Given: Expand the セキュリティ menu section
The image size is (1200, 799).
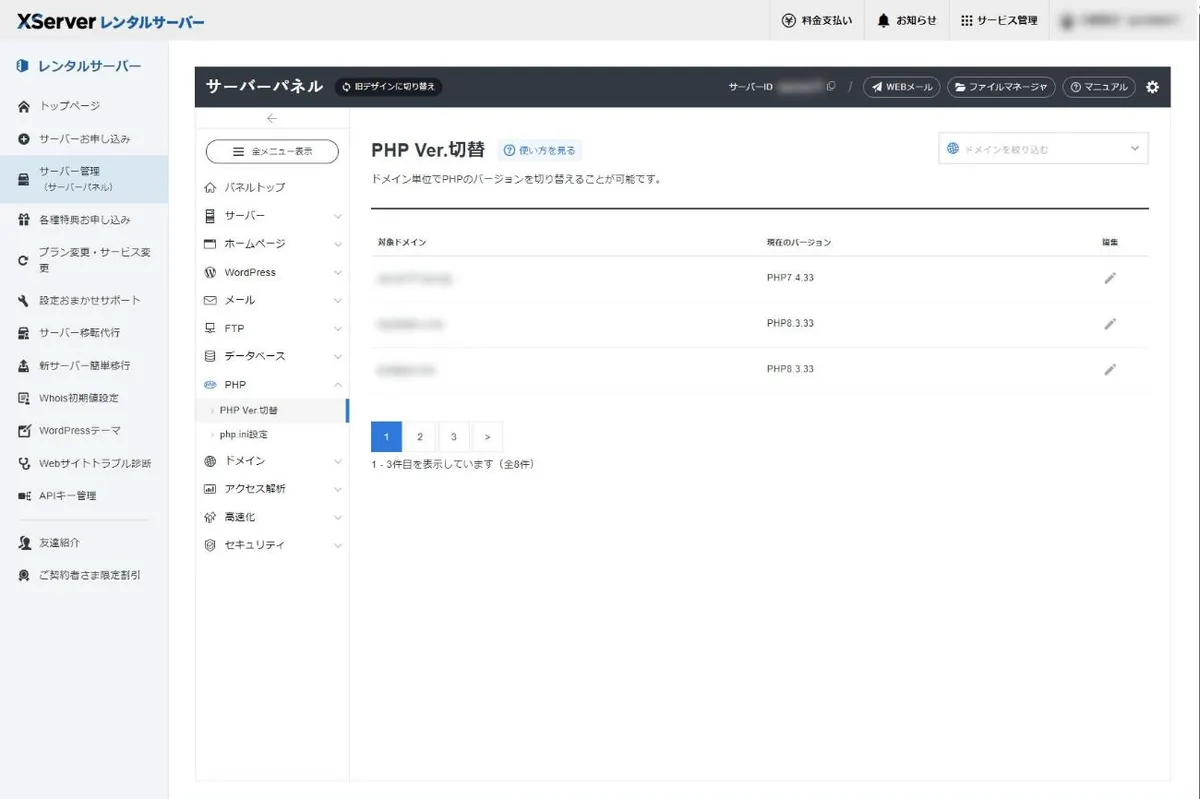Looking at the screenshot, I should pyautogui.click(x=272, y=545).
